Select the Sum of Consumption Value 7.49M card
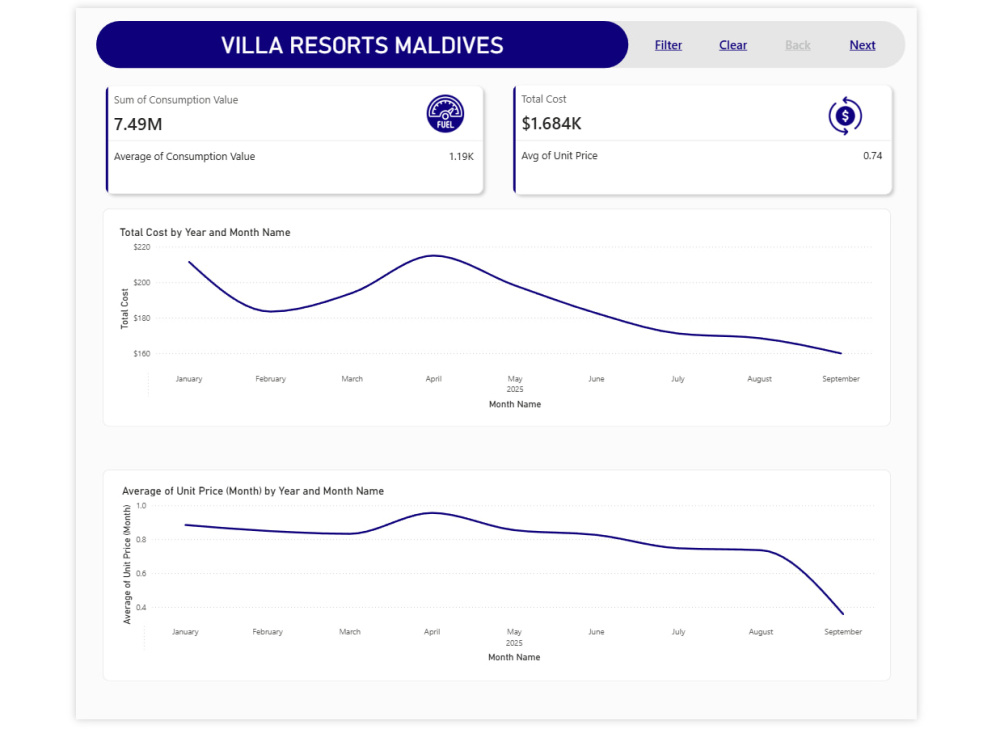 coord(295,114)
